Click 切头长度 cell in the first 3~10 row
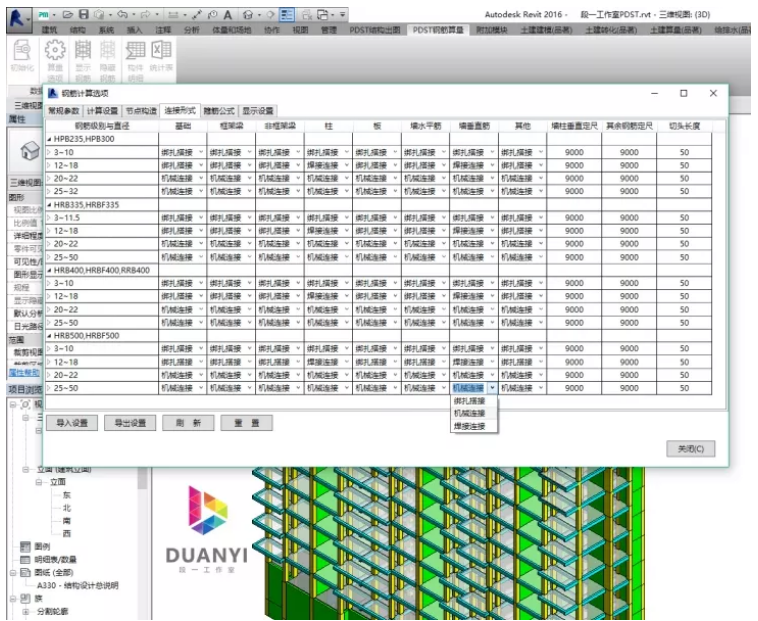This screenshot has width=758, height=621. click(684, 152)
